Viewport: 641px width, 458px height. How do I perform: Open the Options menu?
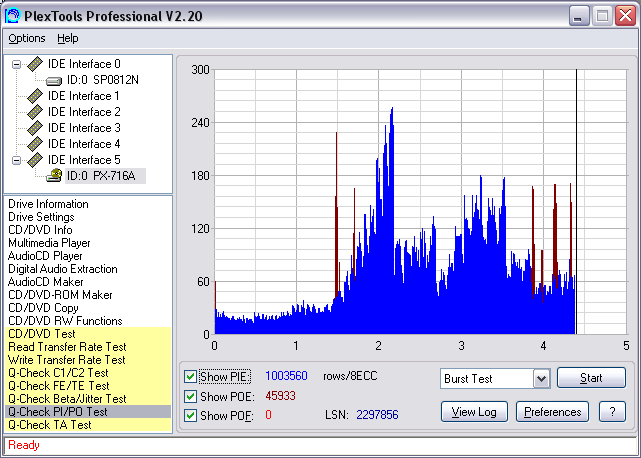(27, 38)
